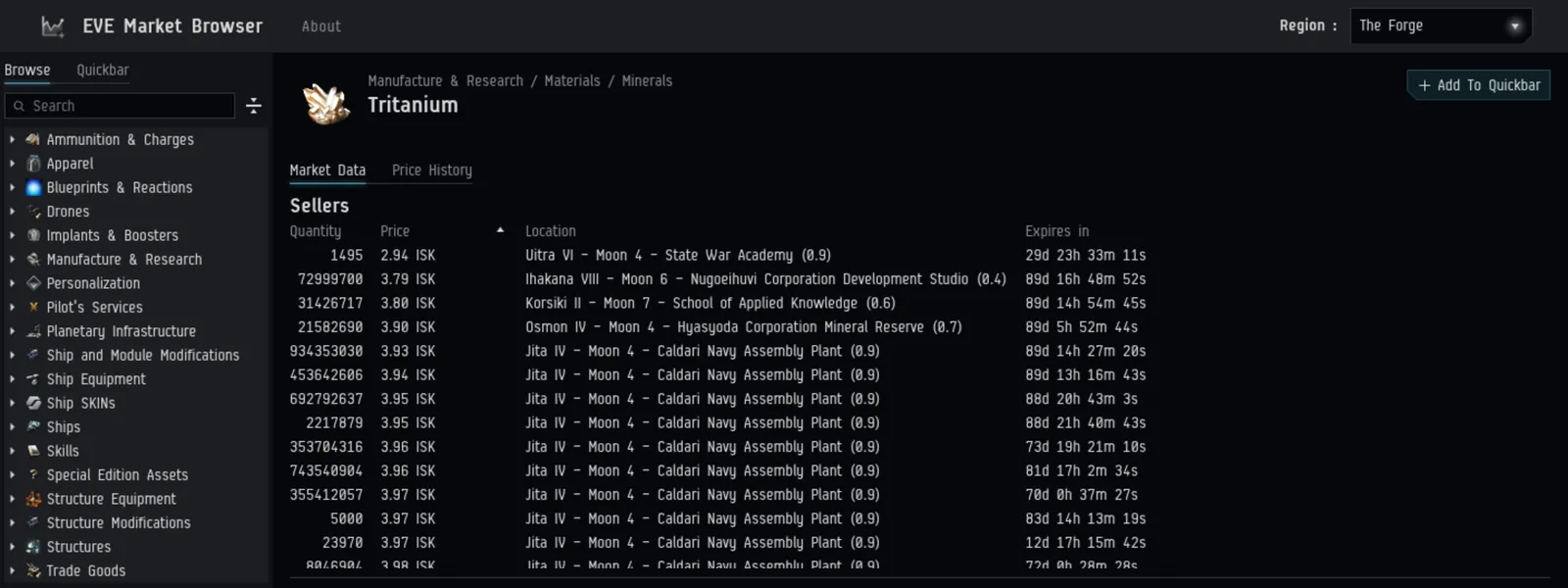This screenshot has width=1568, height=588.
Task: Expand the Ship and Module Modifications arrow
Action: coord(12,355)
